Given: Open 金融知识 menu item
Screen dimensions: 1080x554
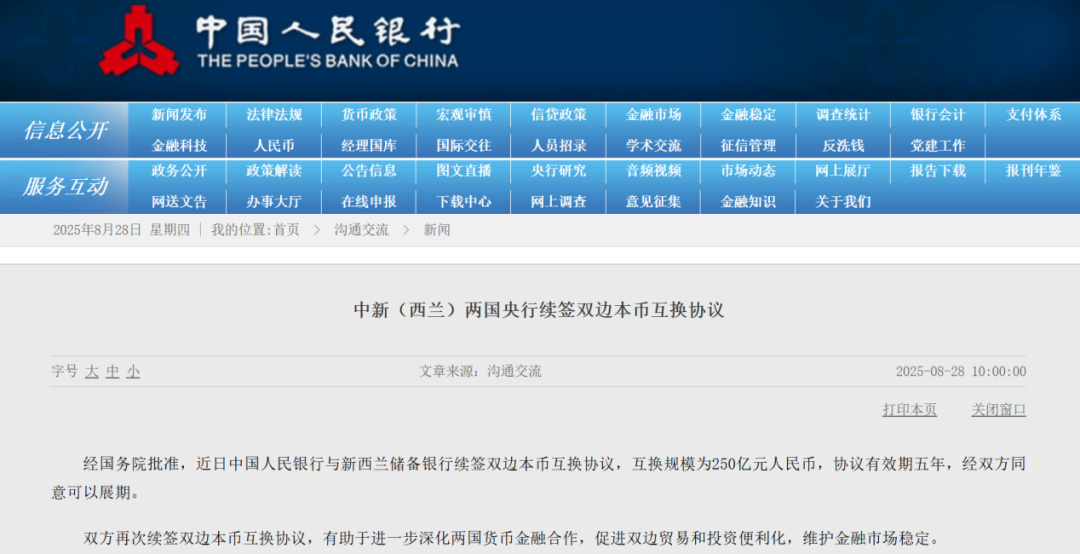Looking at the screenshot, I should click(748, 202).
